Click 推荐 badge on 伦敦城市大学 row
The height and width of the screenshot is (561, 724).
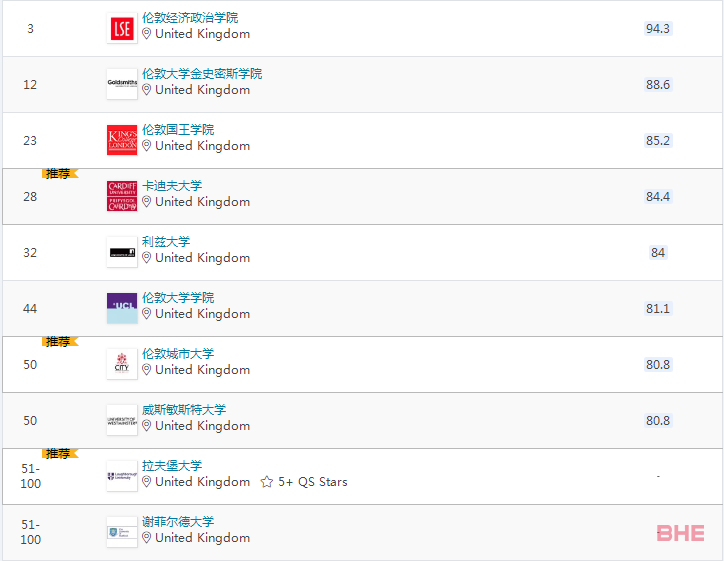(x=60, y=342)
